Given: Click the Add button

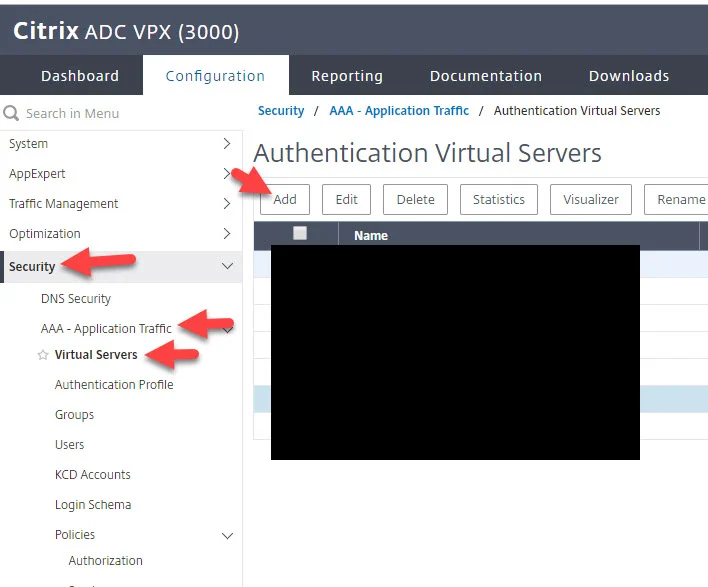Looking at the screenshot, I should click(285, 199).
